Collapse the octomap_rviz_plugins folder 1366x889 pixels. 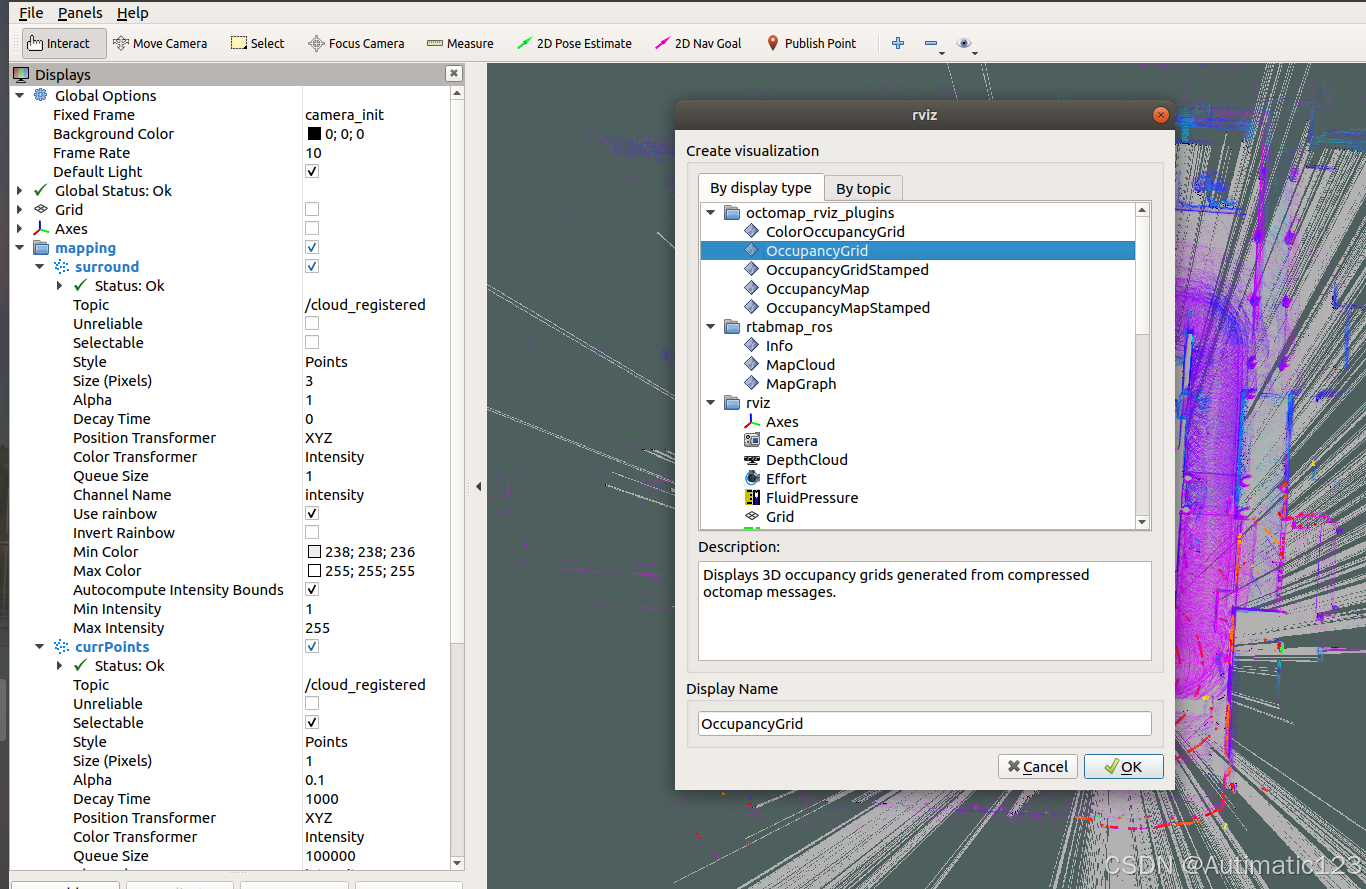pyautogui.click(x=710, y=212)
